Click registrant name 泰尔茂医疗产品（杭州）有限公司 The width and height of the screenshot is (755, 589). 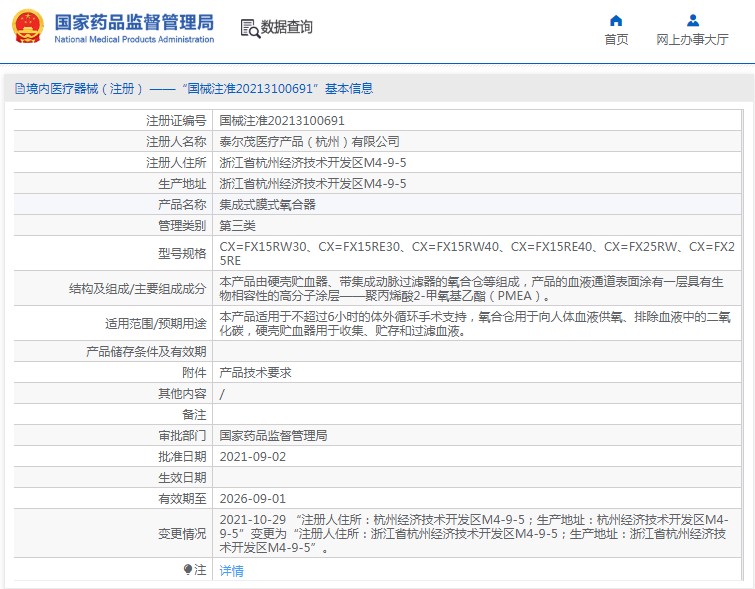coord(309,141)
